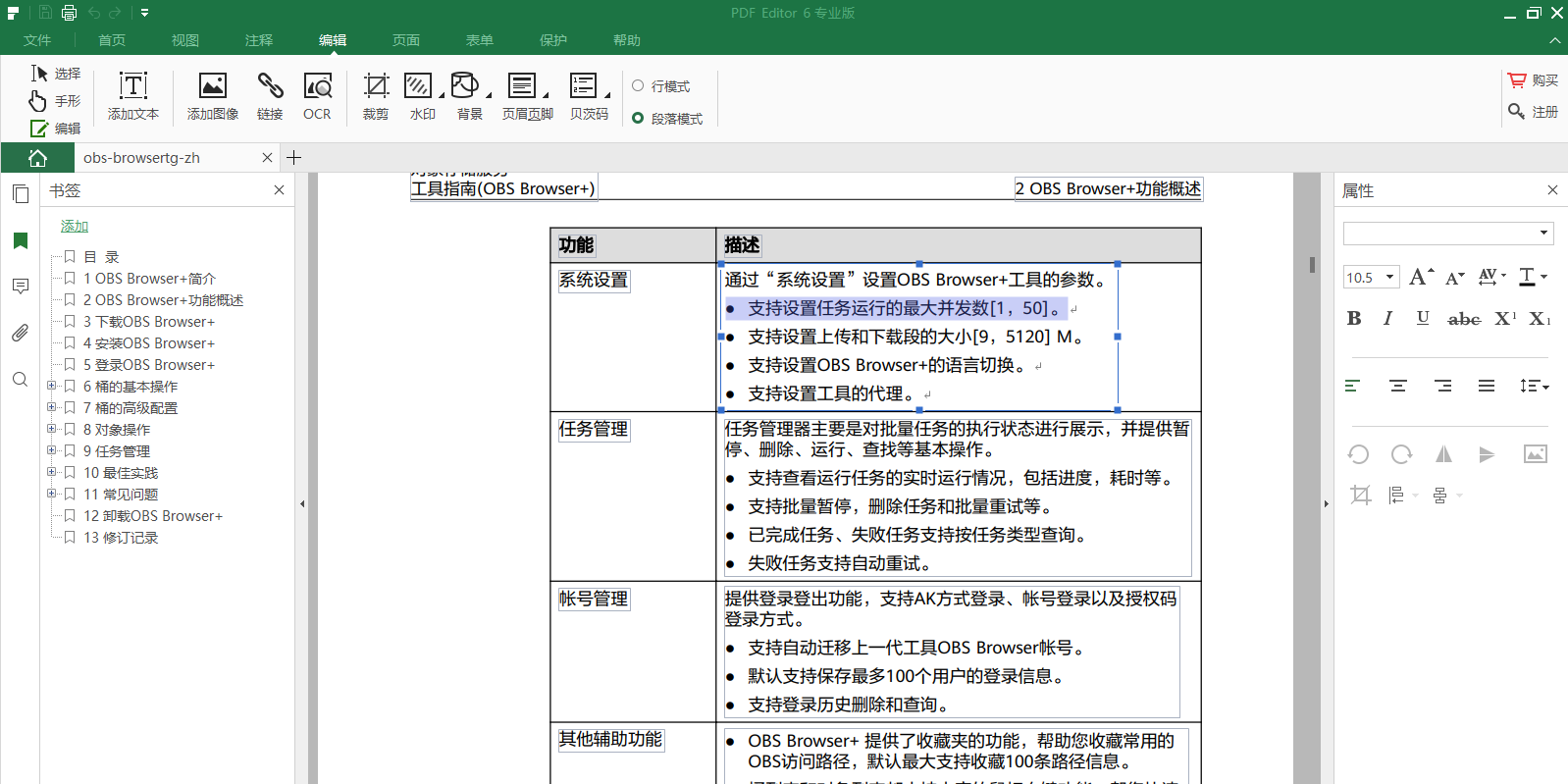
Task: Select the Line mode (行模式) radio button
Action: 638,86
